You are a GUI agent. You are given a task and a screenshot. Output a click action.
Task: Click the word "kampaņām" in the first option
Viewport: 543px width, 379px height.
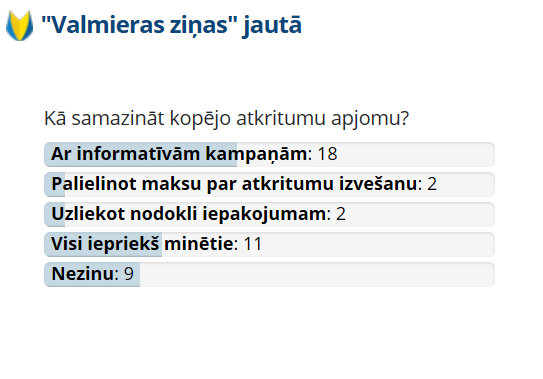click(x=256, y=154)
